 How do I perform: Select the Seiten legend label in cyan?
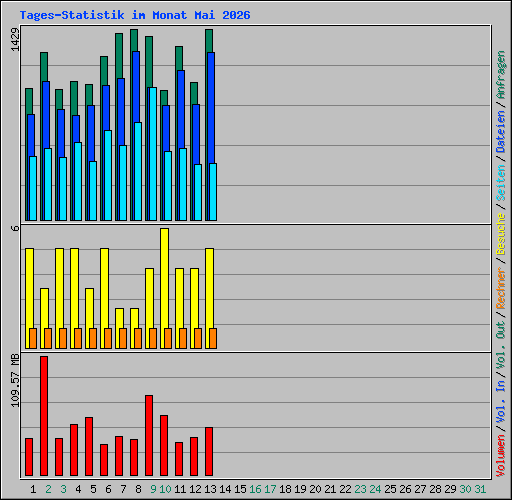[500, 183]
